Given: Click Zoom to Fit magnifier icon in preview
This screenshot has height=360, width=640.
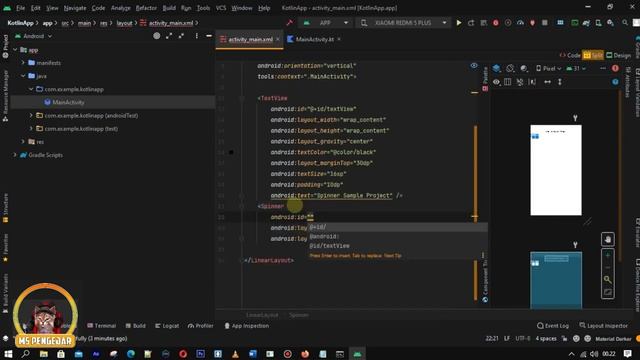Looking at the screenshot, I should coord(608,280).
